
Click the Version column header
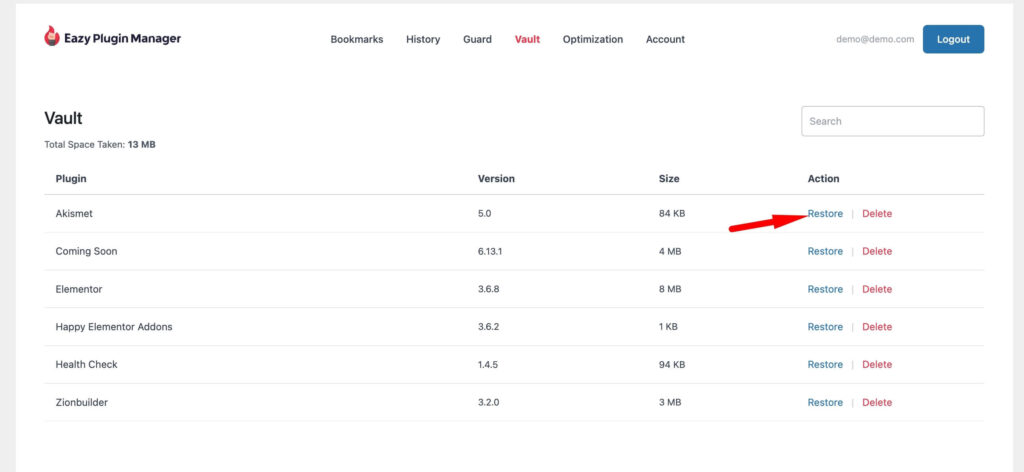pos(496,178)
